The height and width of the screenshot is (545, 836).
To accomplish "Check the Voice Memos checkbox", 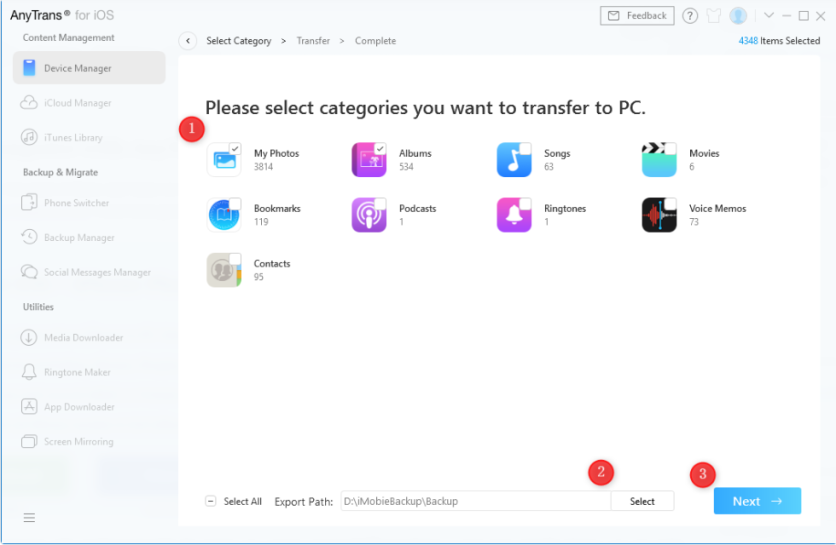I will coord(670,204).
